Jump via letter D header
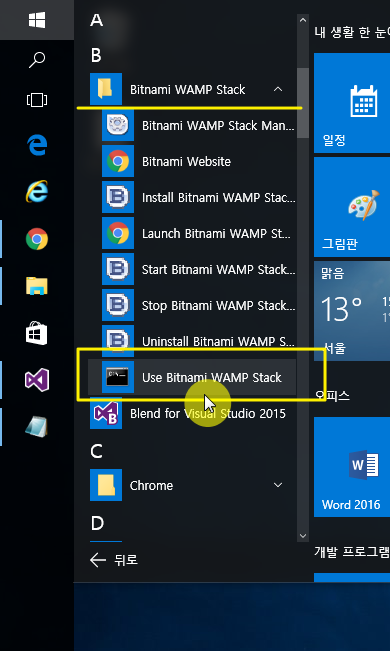 tap(97, 524)
